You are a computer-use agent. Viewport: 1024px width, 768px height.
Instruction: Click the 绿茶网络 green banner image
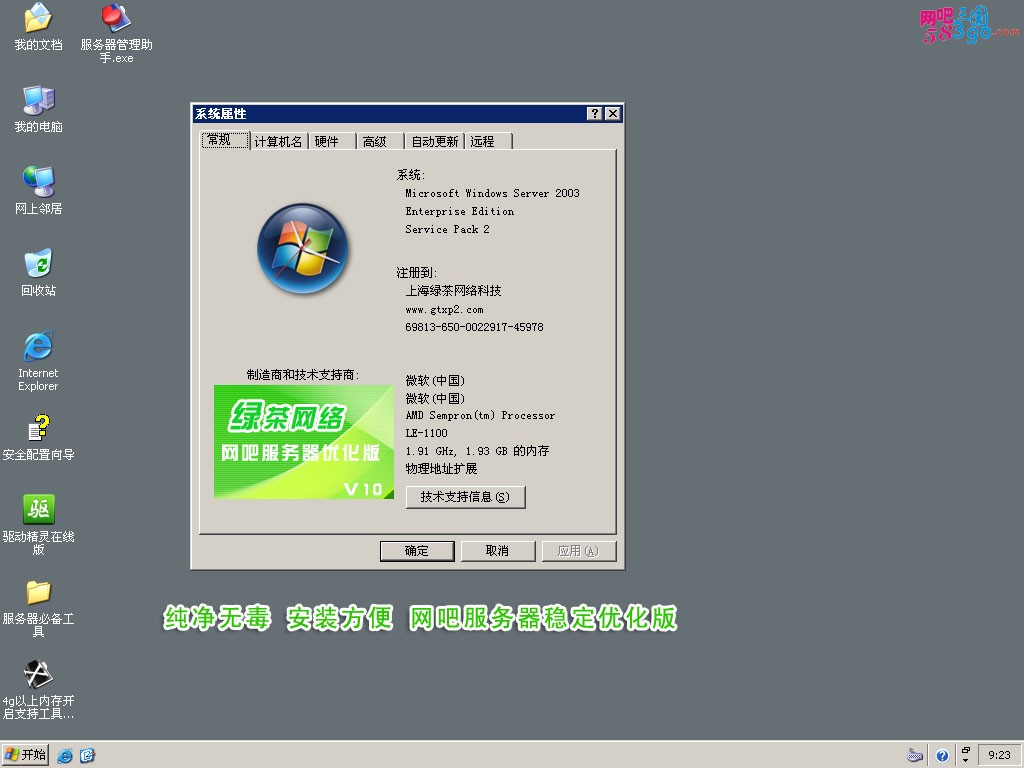tap(304, 441)
